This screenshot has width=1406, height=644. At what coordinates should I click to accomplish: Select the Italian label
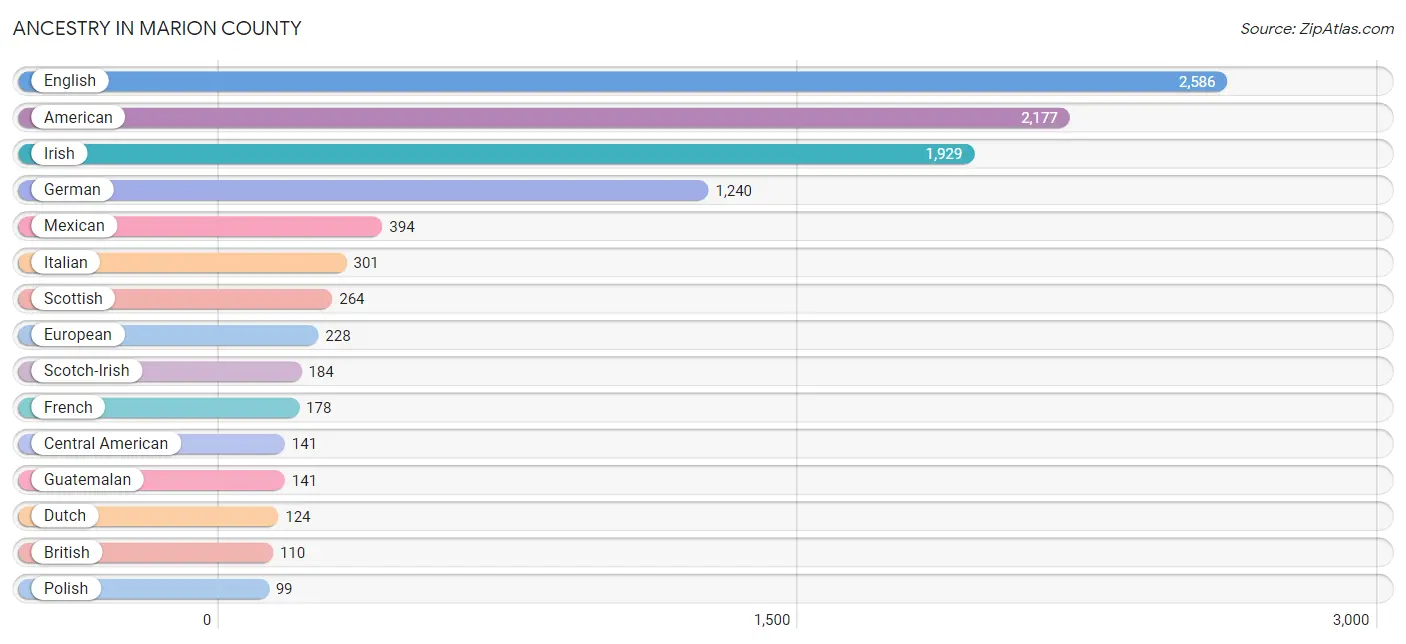[x=66, y=262]
